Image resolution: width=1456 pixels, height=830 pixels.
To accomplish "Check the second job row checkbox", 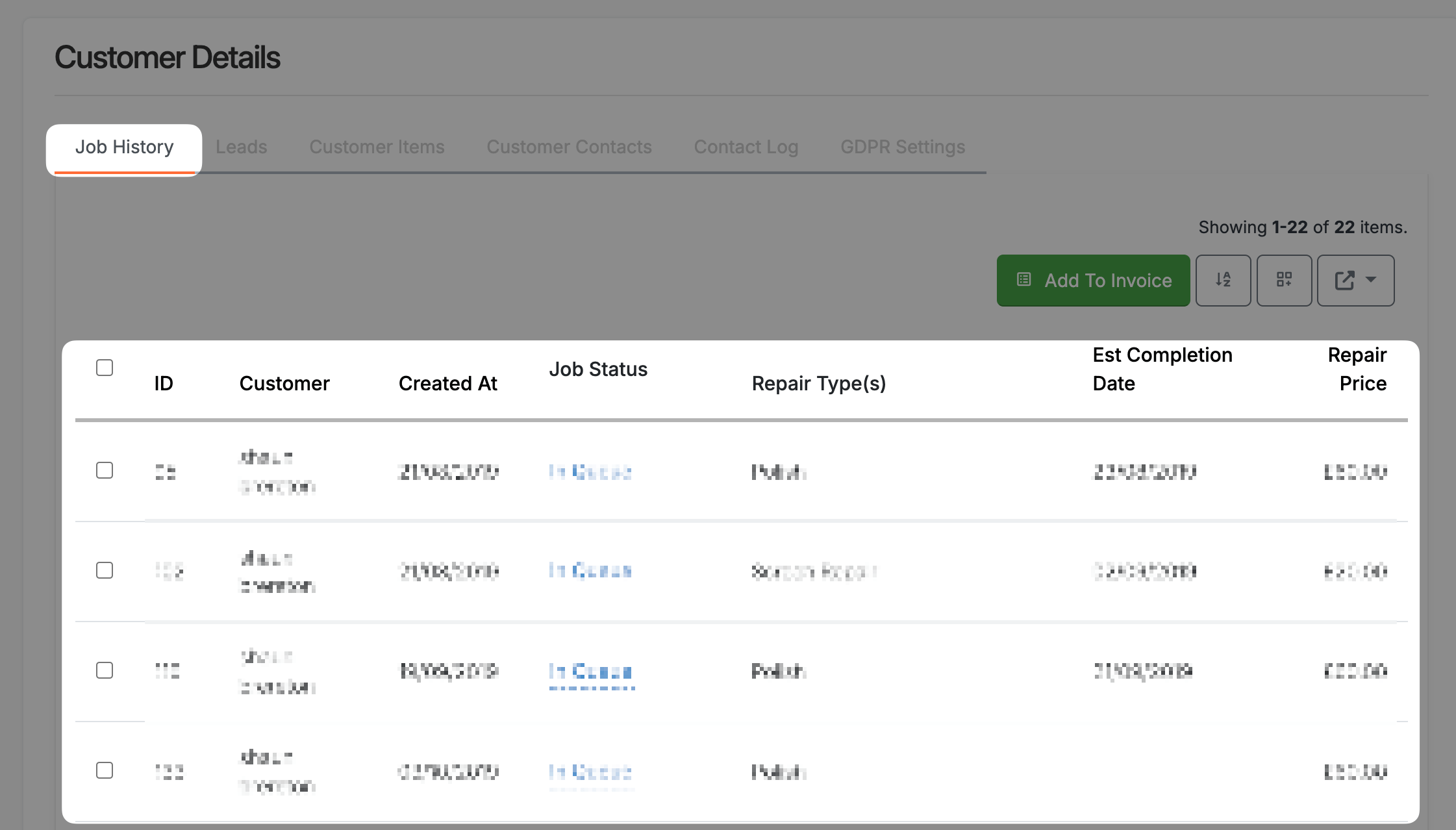I will pyautogui.click(x=105, y=571).
